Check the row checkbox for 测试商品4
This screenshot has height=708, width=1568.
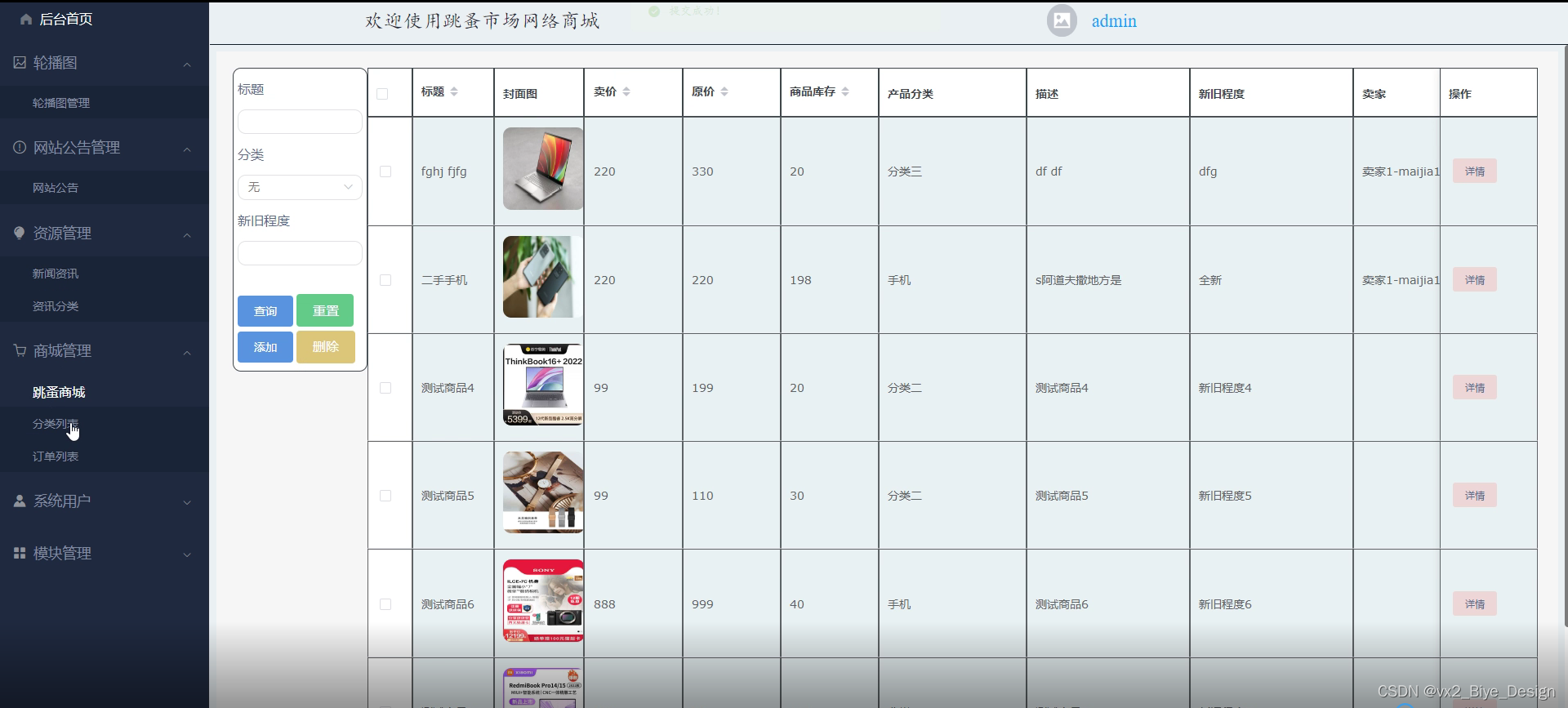point(385,388)
